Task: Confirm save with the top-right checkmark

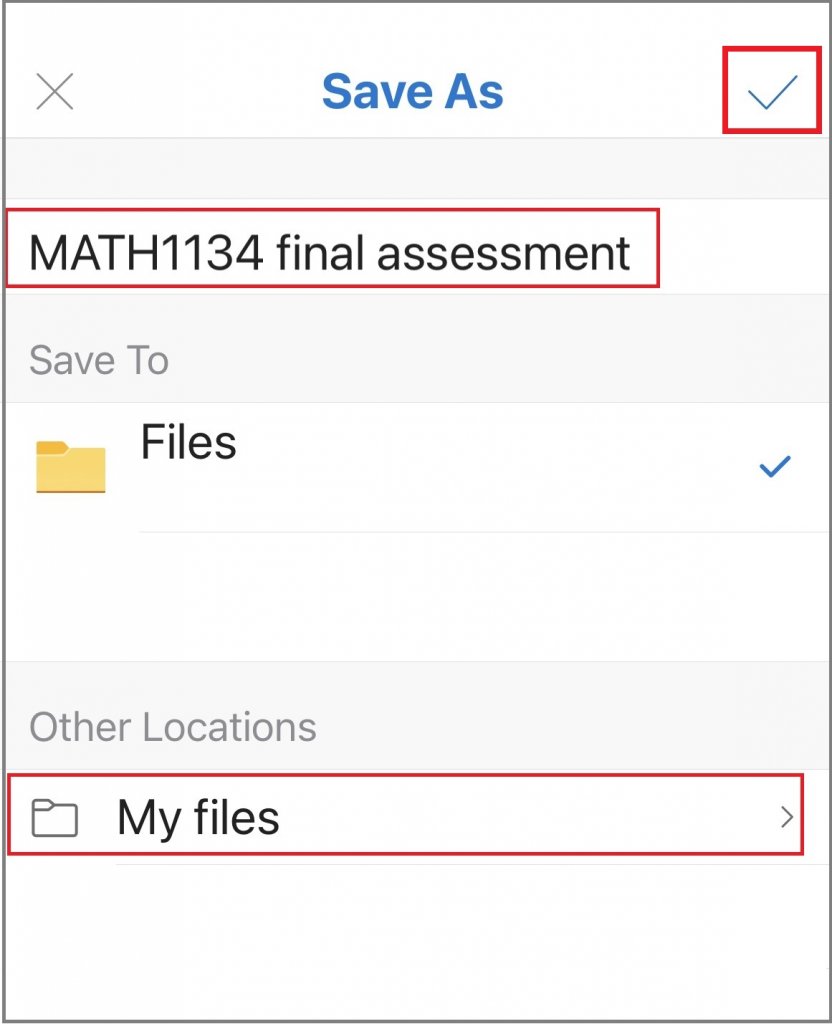Action: click(772, 91)
